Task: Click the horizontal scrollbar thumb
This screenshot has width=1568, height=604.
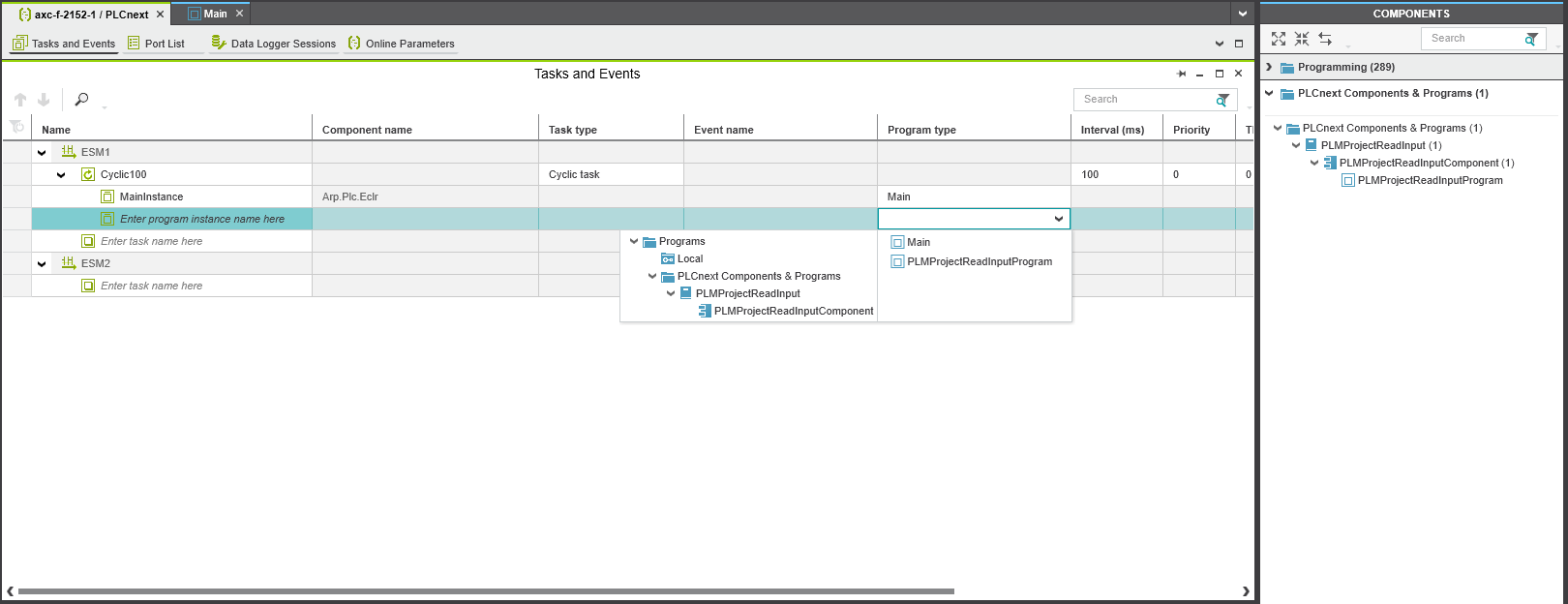Action: click(x=486, y=590)
